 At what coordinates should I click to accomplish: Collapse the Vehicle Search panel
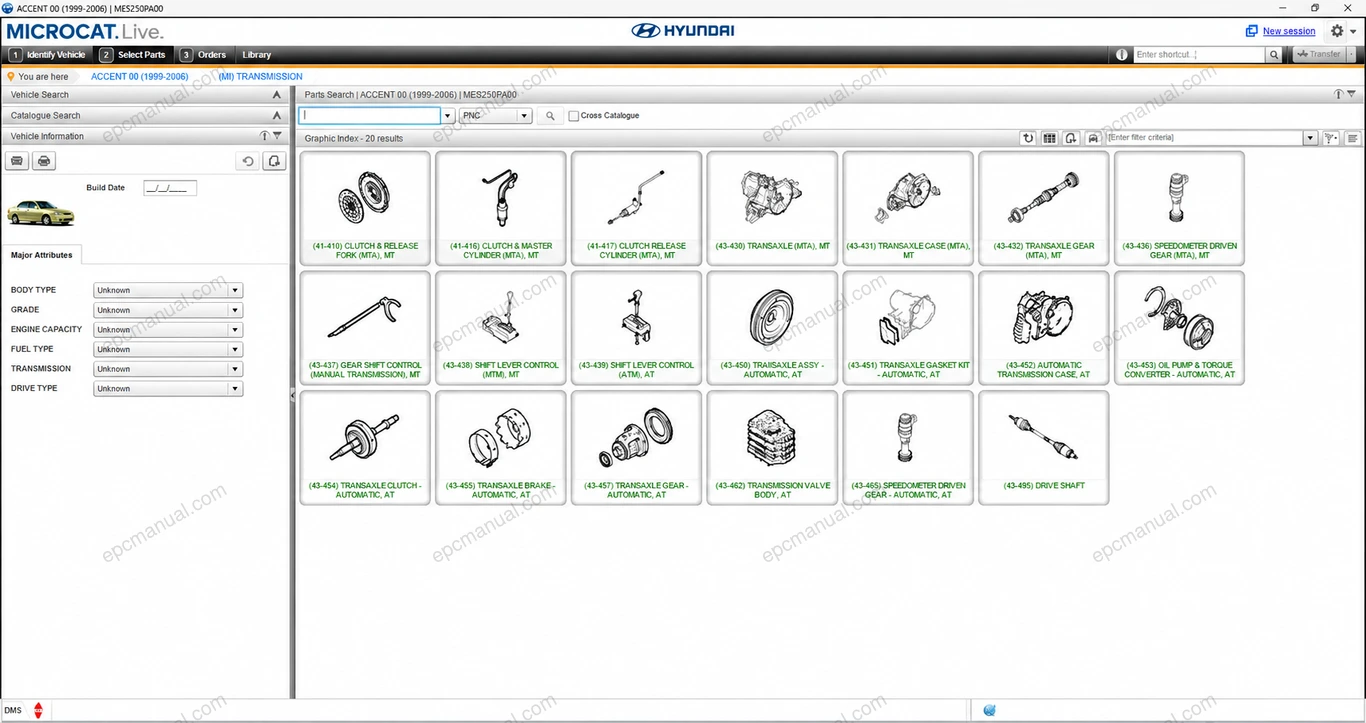coord(277,95)
